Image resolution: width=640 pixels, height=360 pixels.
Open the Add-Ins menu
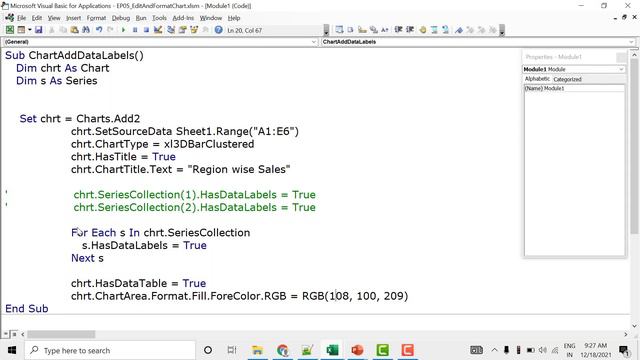pyautogui.click(x=183, y=18)
